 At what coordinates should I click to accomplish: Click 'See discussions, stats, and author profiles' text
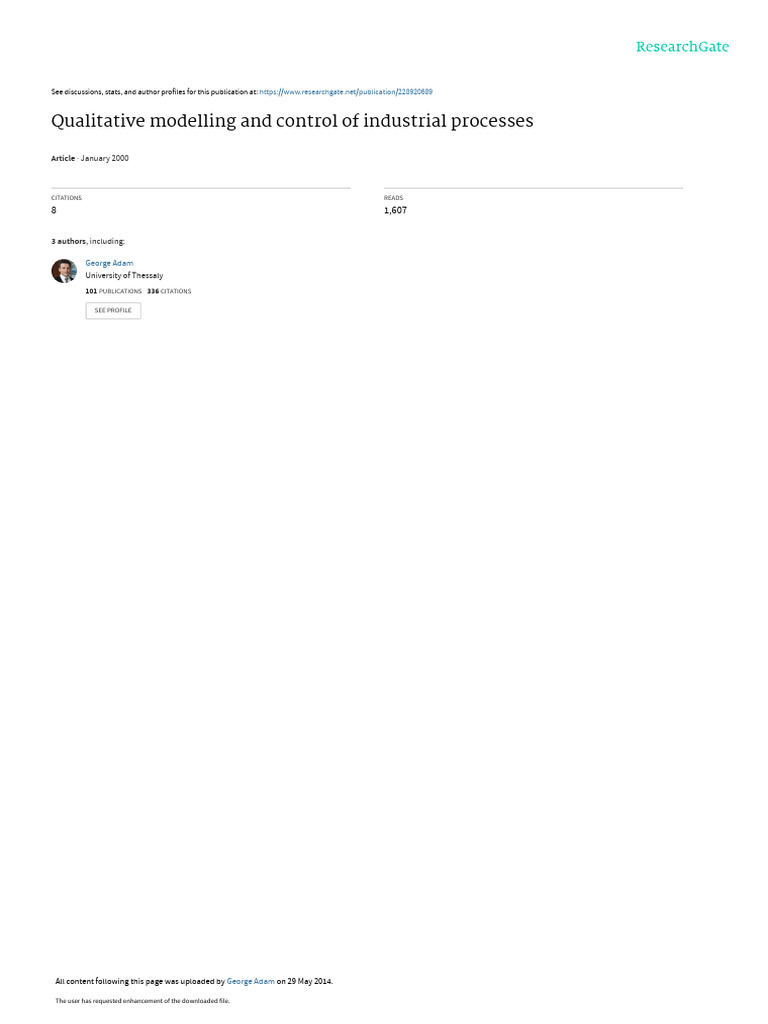coord(118,92)
